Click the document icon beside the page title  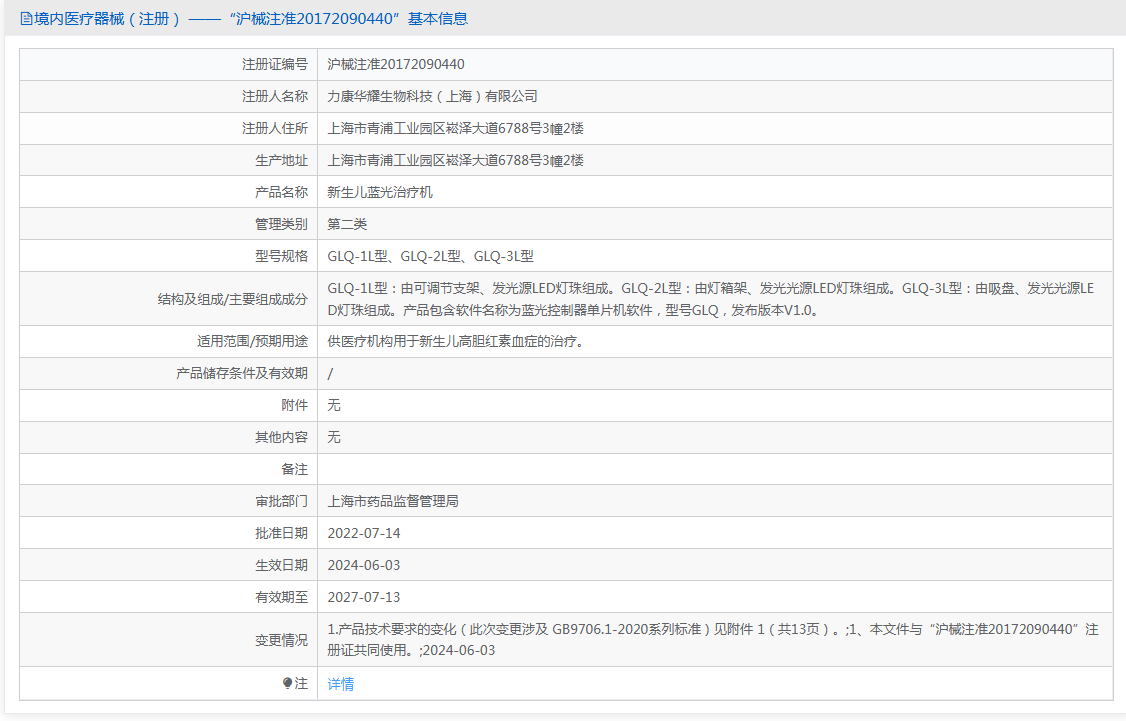tap(27, 19)
